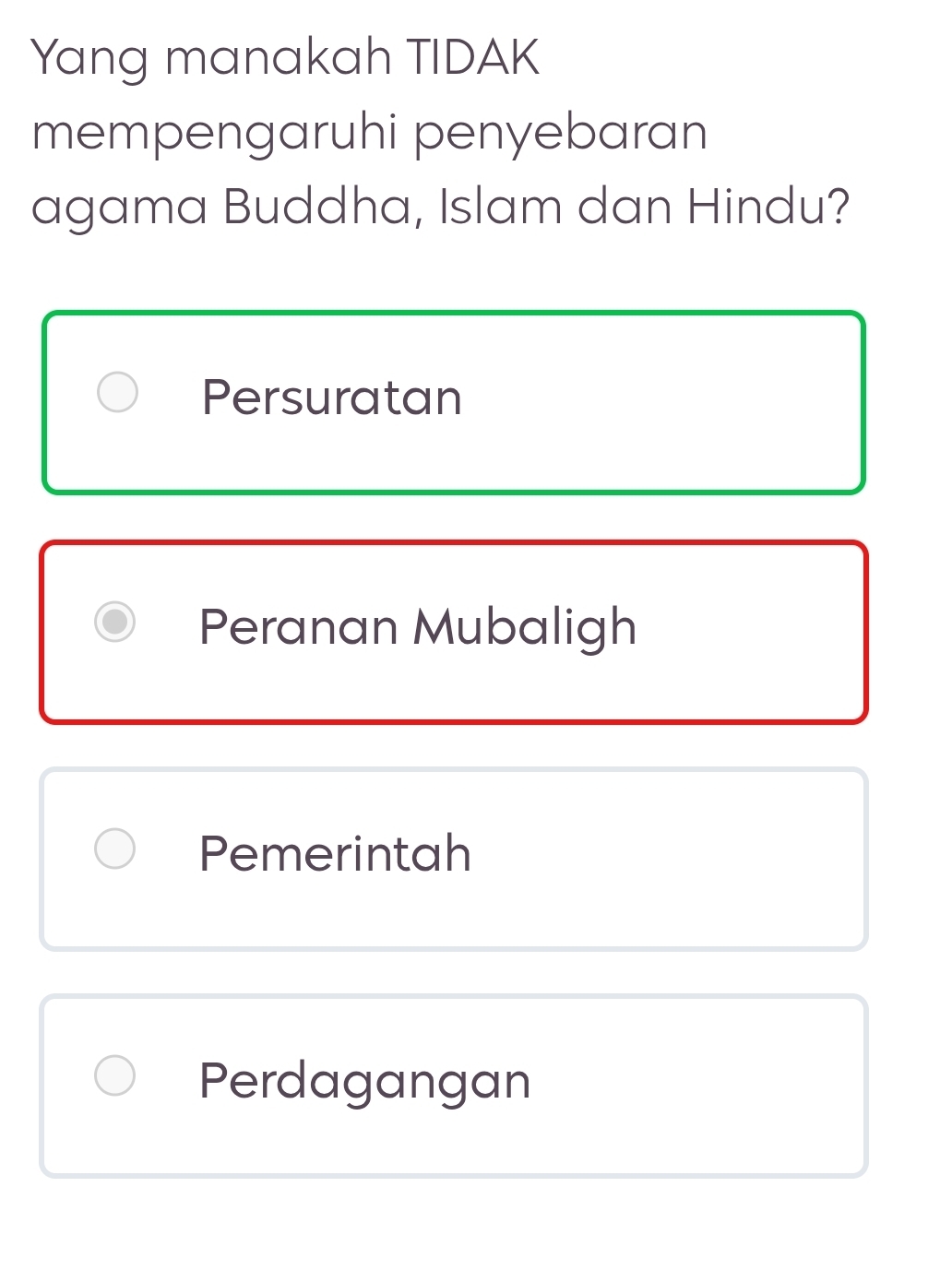Click the word "agama" in the question

(120, 208)
